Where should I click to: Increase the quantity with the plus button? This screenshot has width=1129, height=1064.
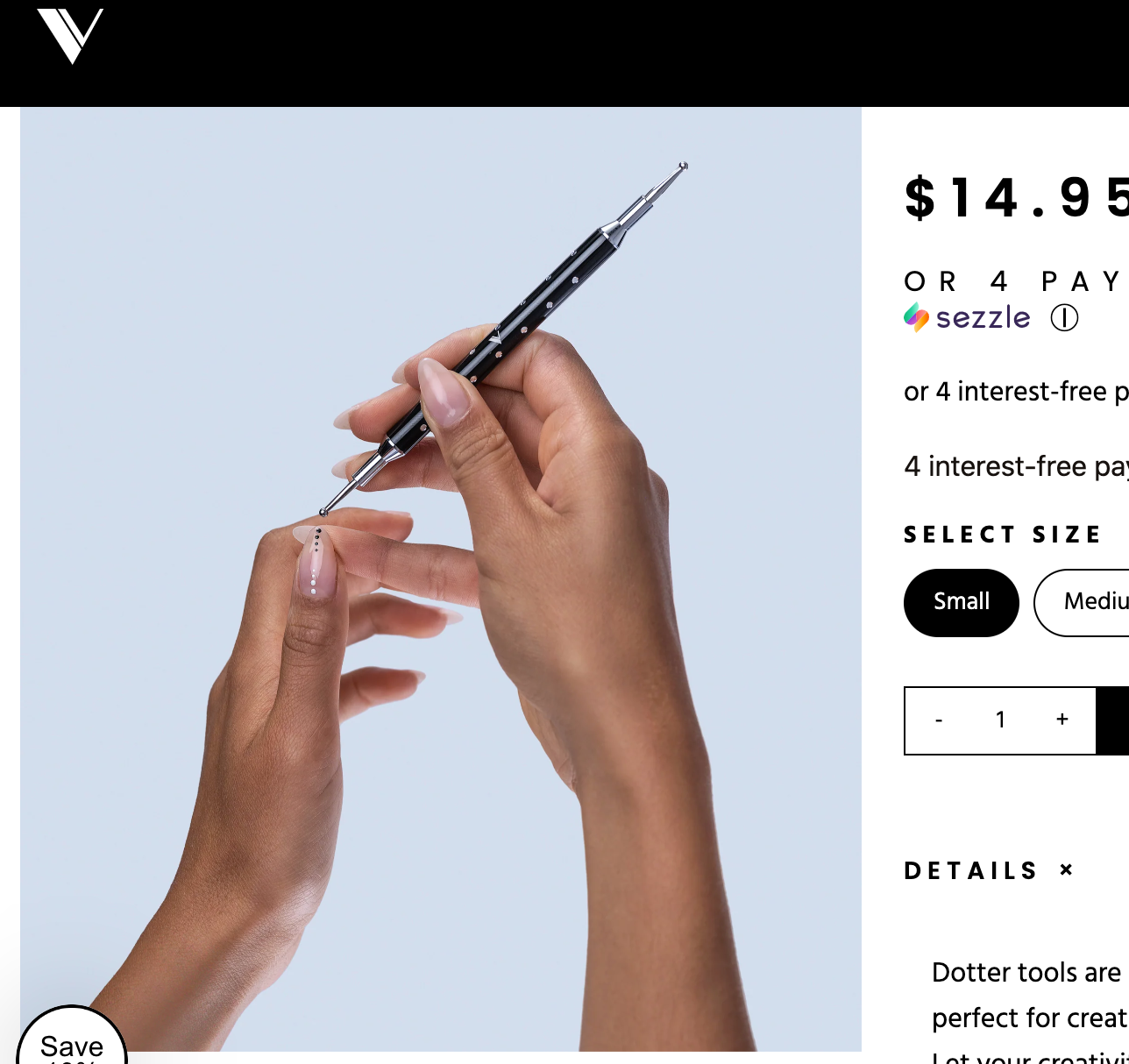[1062, 720]
